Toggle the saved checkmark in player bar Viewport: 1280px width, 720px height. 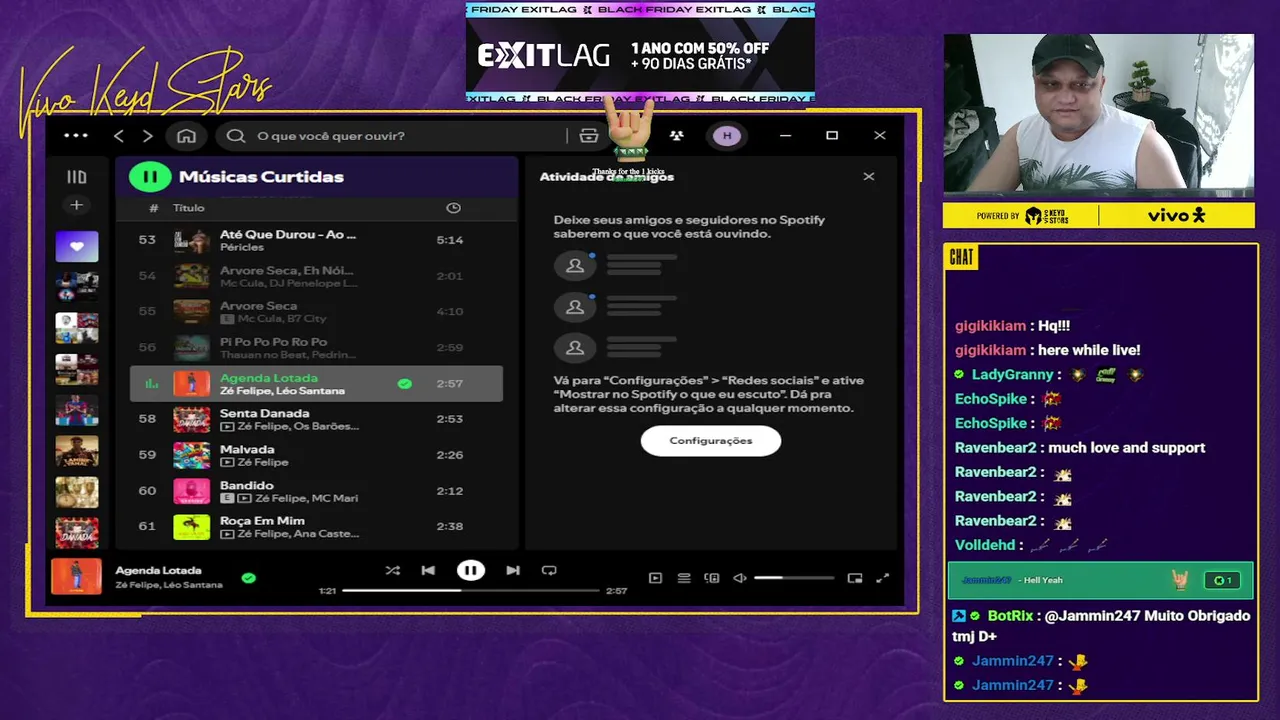coord(248,577)
